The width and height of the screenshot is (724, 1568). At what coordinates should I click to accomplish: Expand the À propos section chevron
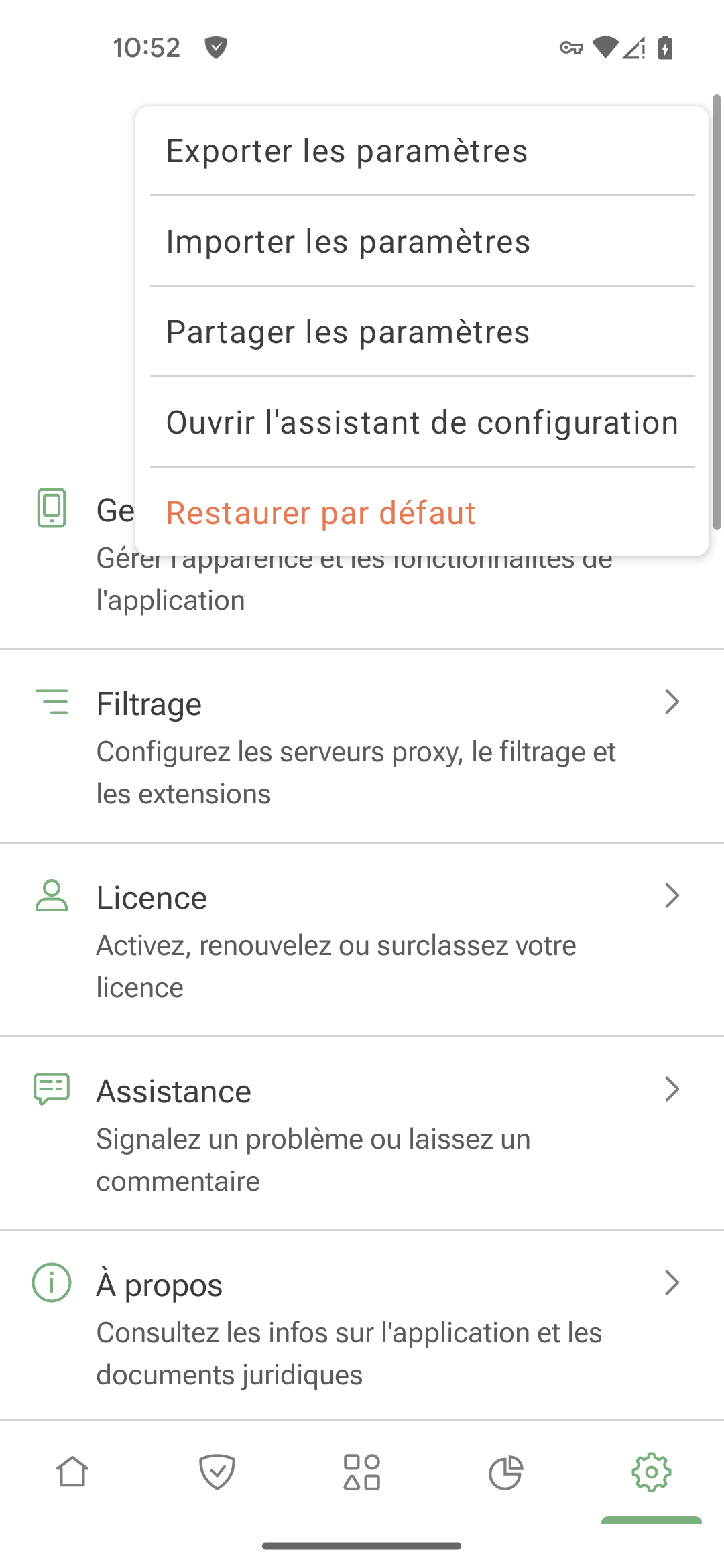point(672,1283)
